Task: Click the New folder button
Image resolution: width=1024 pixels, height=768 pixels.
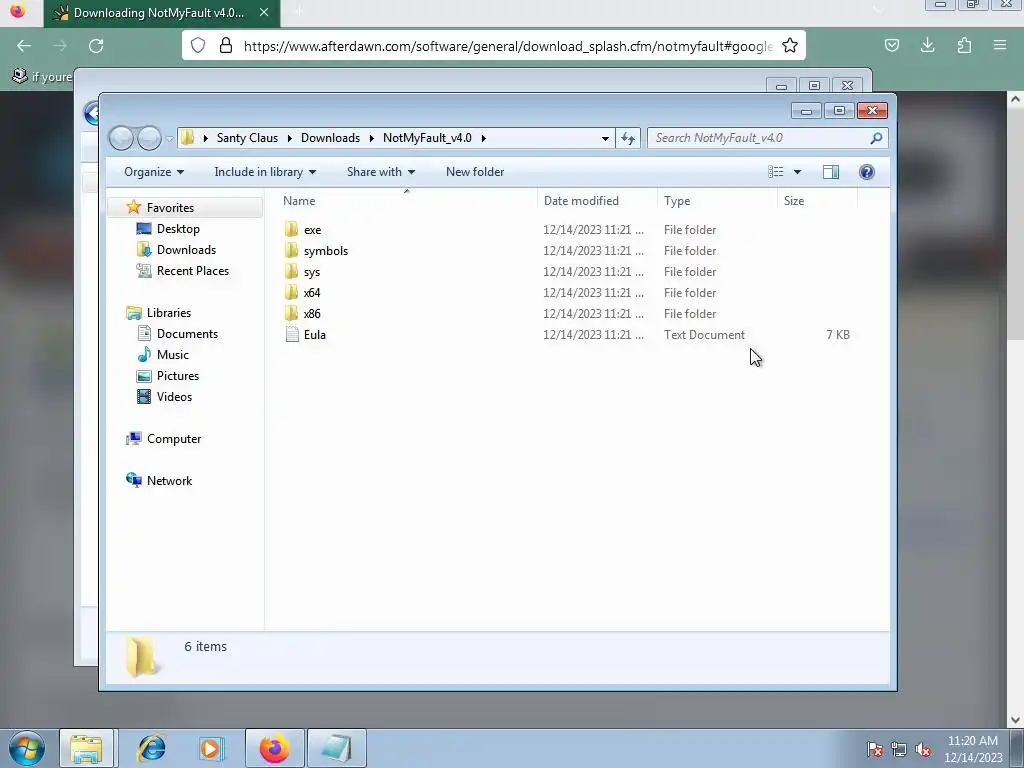Action: point(475,172)
